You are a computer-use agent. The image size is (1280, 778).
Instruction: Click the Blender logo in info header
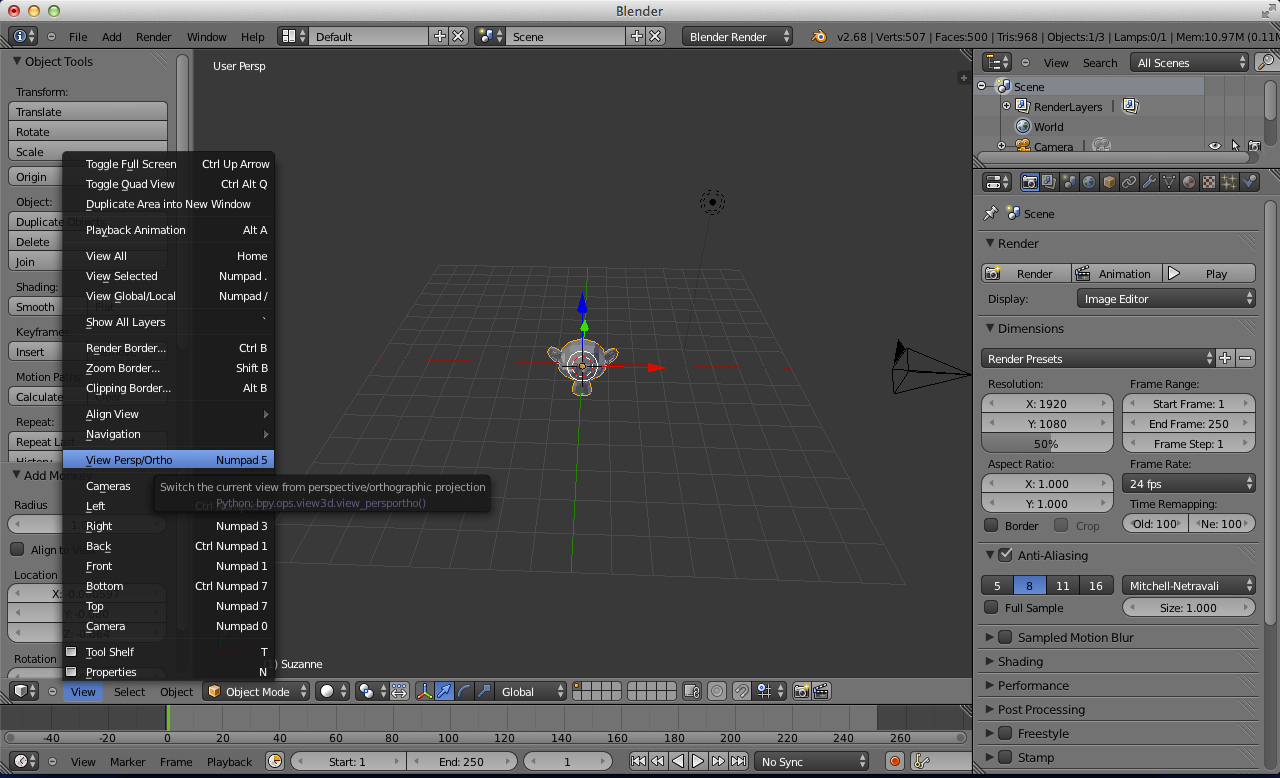click(820, 36)
